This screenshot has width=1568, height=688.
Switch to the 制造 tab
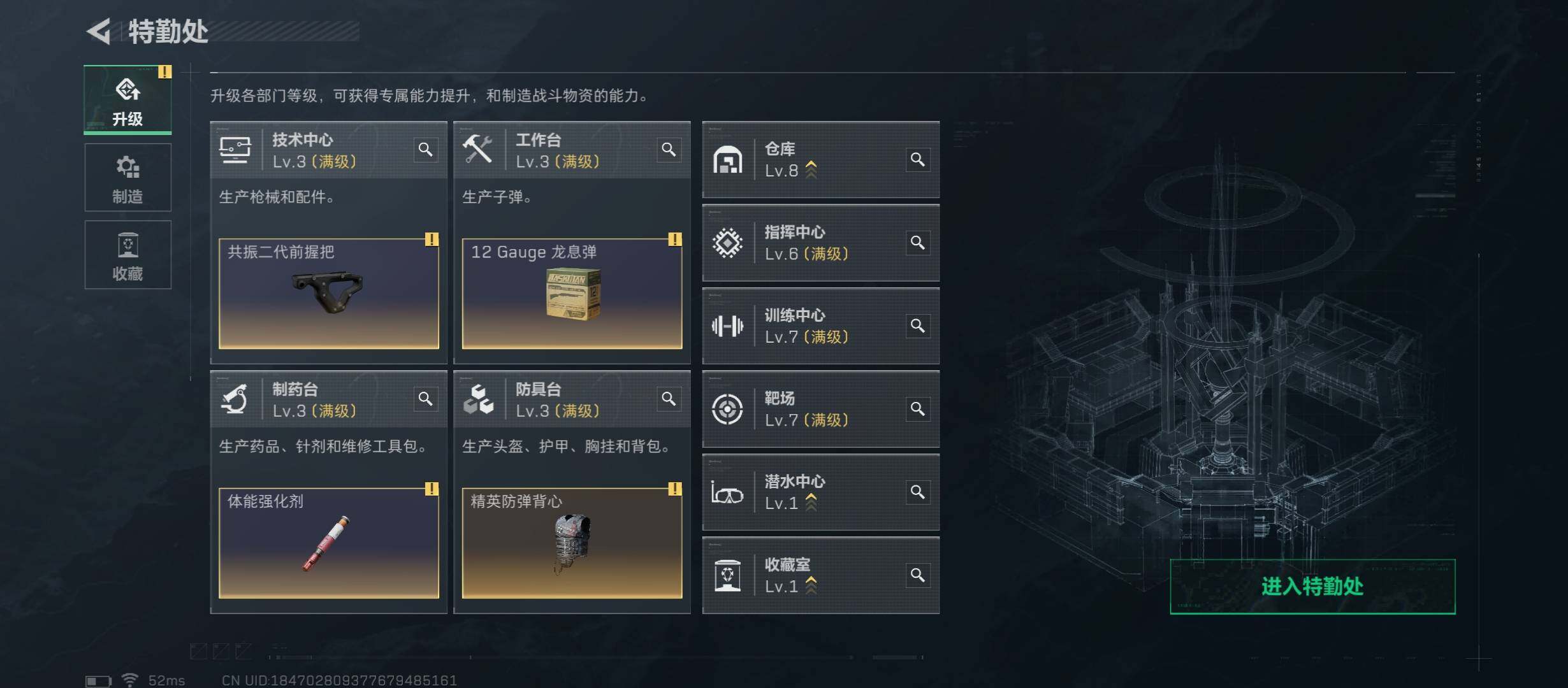[127, 177]
